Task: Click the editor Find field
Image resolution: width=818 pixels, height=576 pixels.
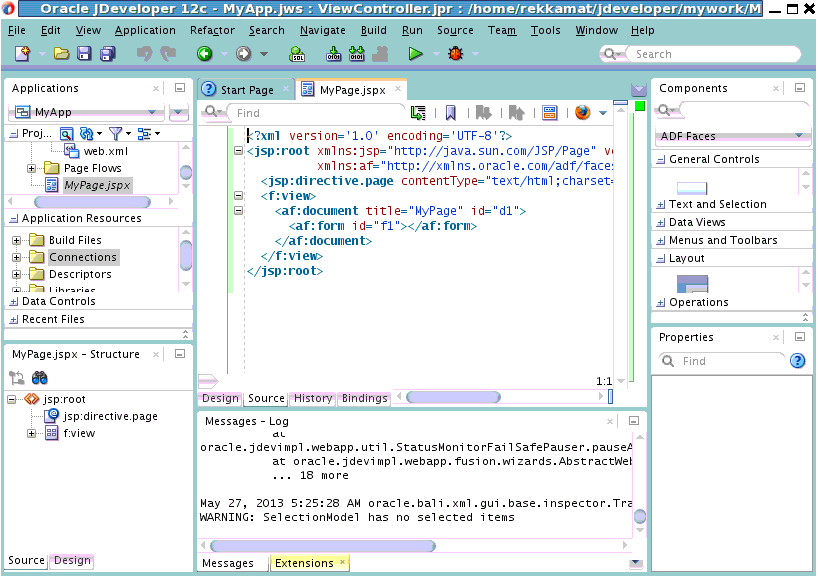Action: point(317,113)
